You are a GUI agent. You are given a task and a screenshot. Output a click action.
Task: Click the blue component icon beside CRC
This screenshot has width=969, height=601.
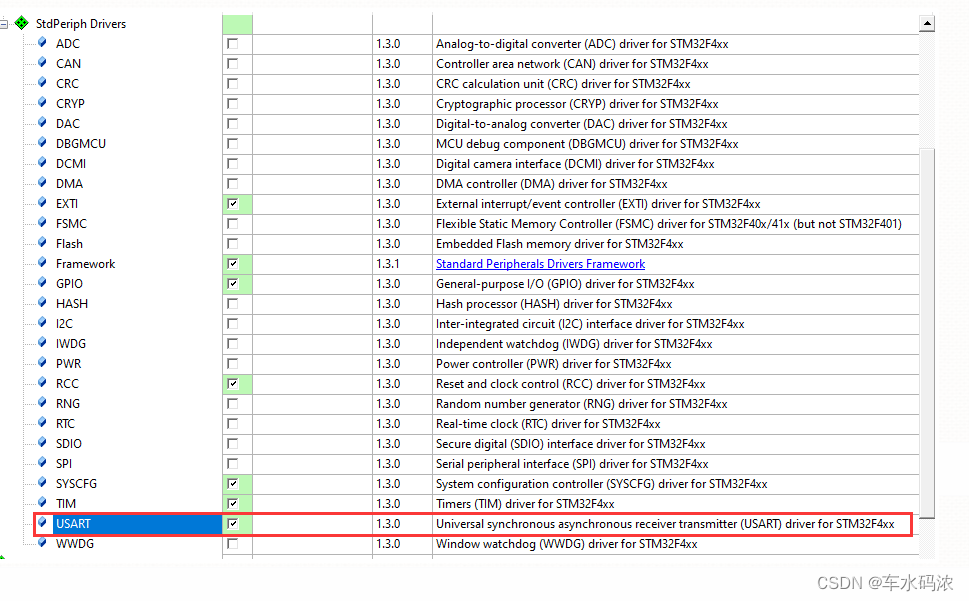(42, 82)
